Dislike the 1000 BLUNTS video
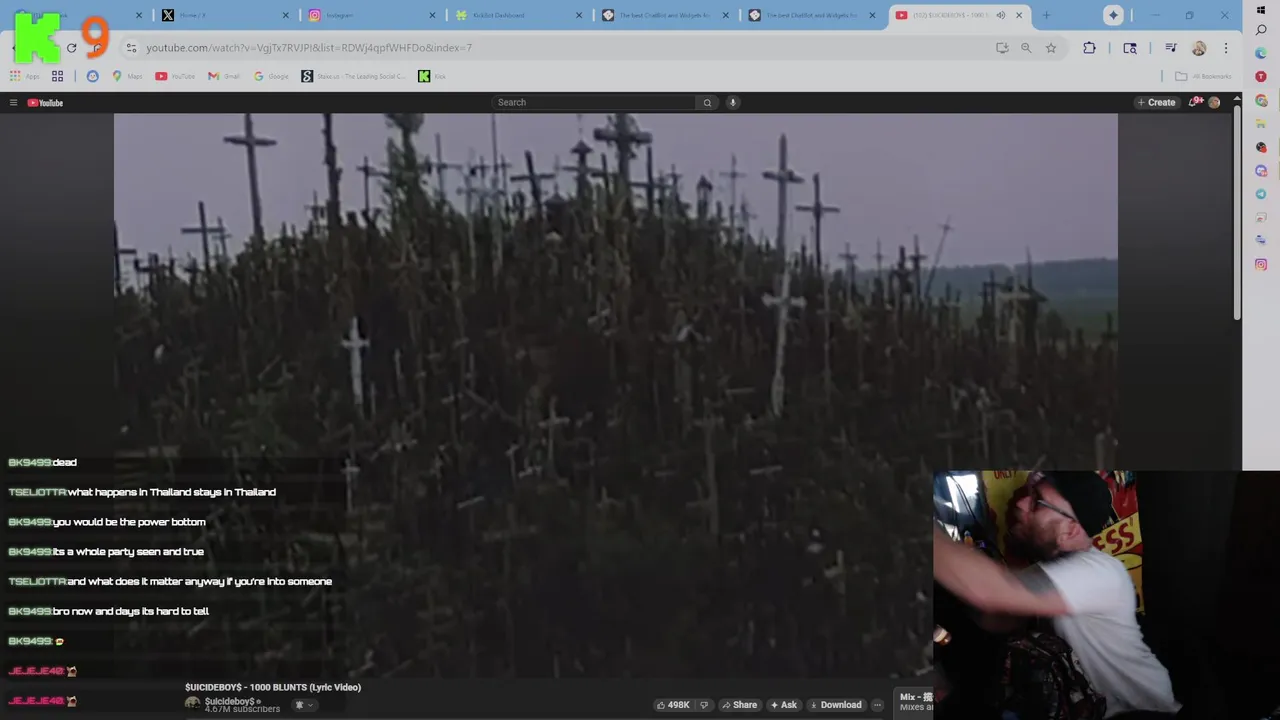 (x=704, y=705)
